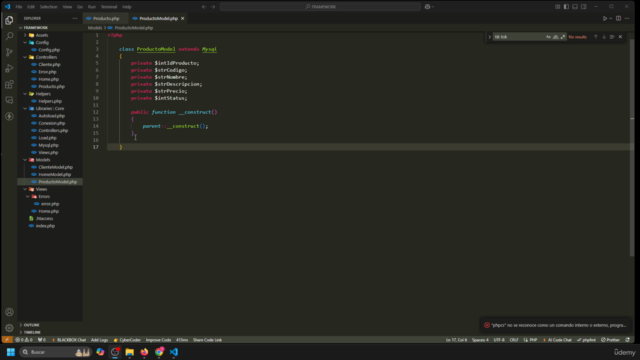The width and height of the screenshot is (640, 360).
Task: Collapse the Controllers folder
Action: coord(46,57)
